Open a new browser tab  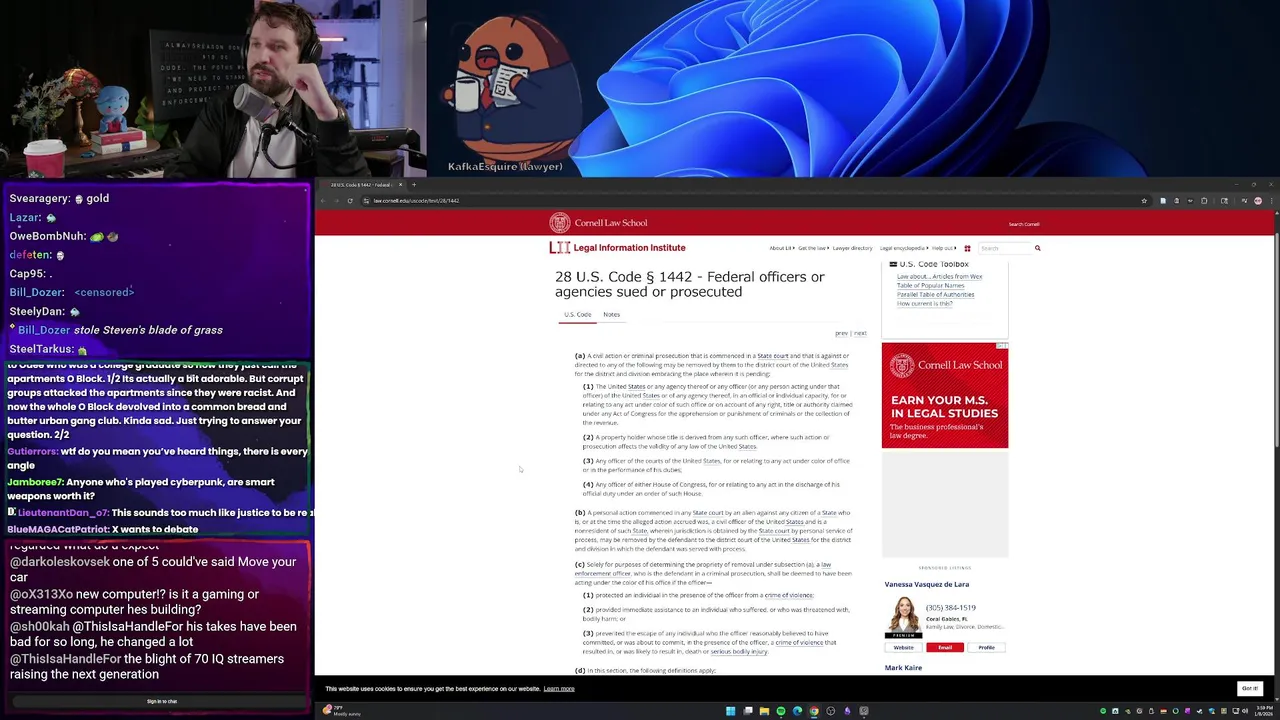414,185
